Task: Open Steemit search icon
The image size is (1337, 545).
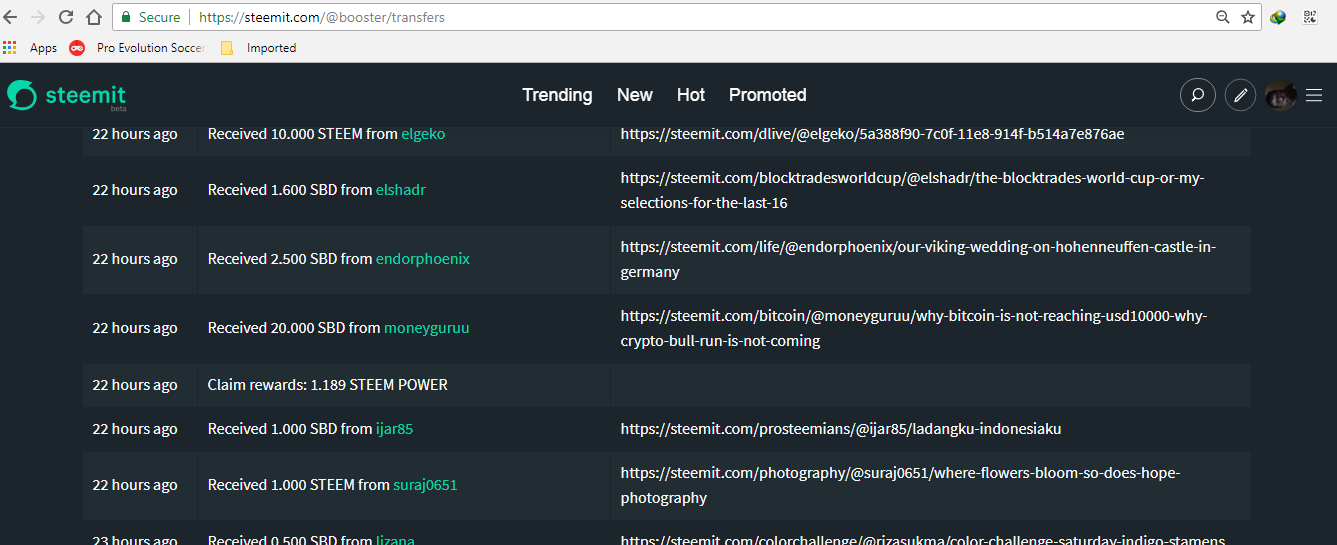Action: 1197,95
